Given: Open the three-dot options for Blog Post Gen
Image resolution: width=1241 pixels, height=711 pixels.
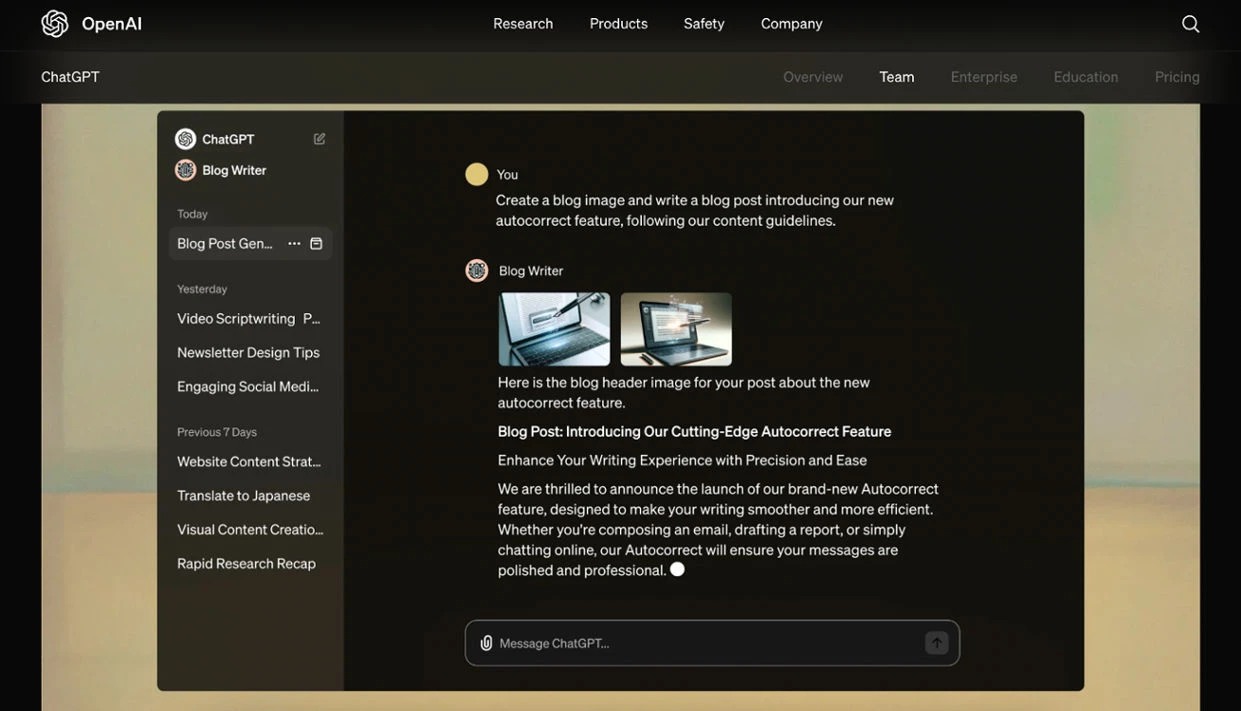Looking at the screenshot, I should [x=294, y=243].
